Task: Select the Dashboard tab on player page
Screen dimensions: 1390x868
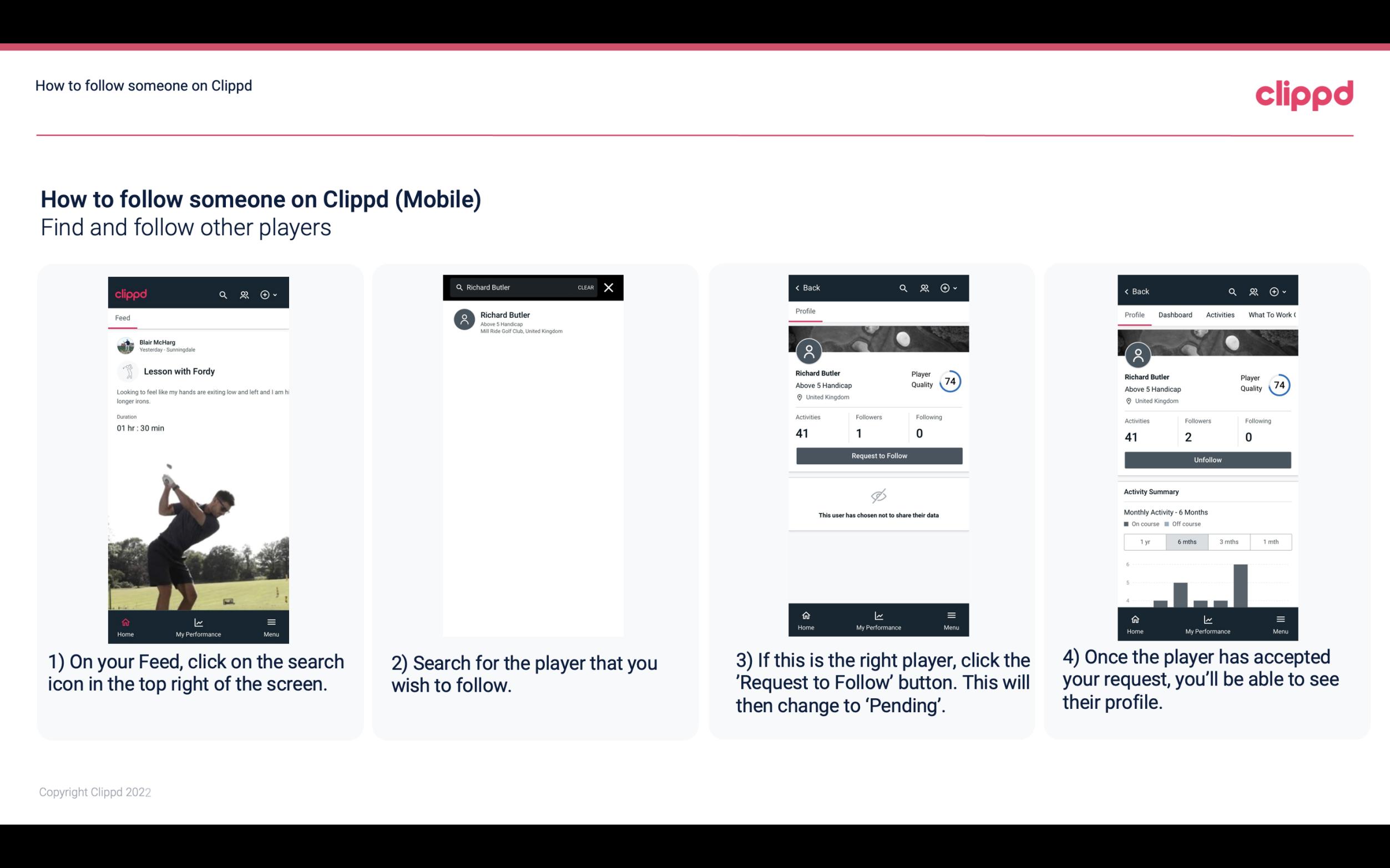Action: pyautogui.click(x=1175, y=314)
